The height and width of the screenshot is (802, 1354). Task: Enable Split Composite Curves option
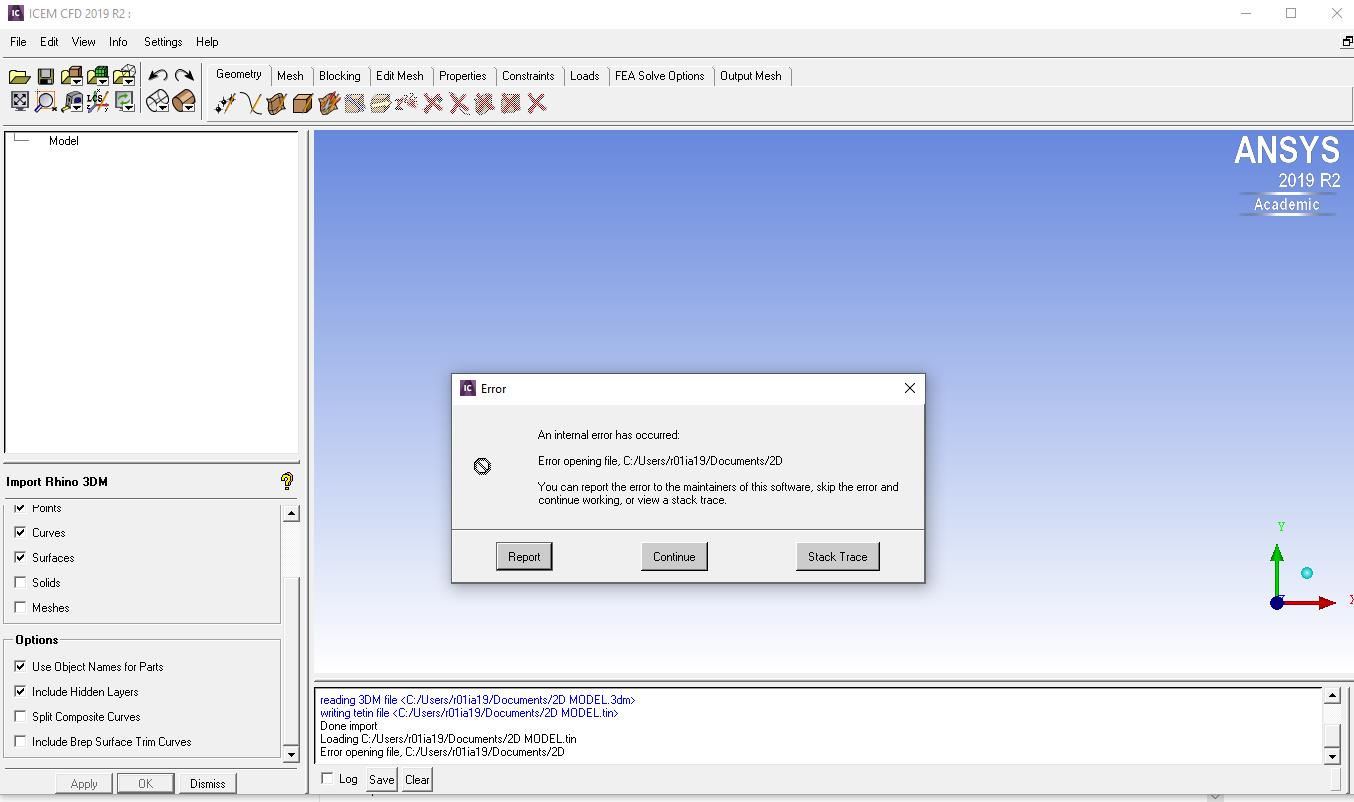pyautogui.click(x=20, y=716)
